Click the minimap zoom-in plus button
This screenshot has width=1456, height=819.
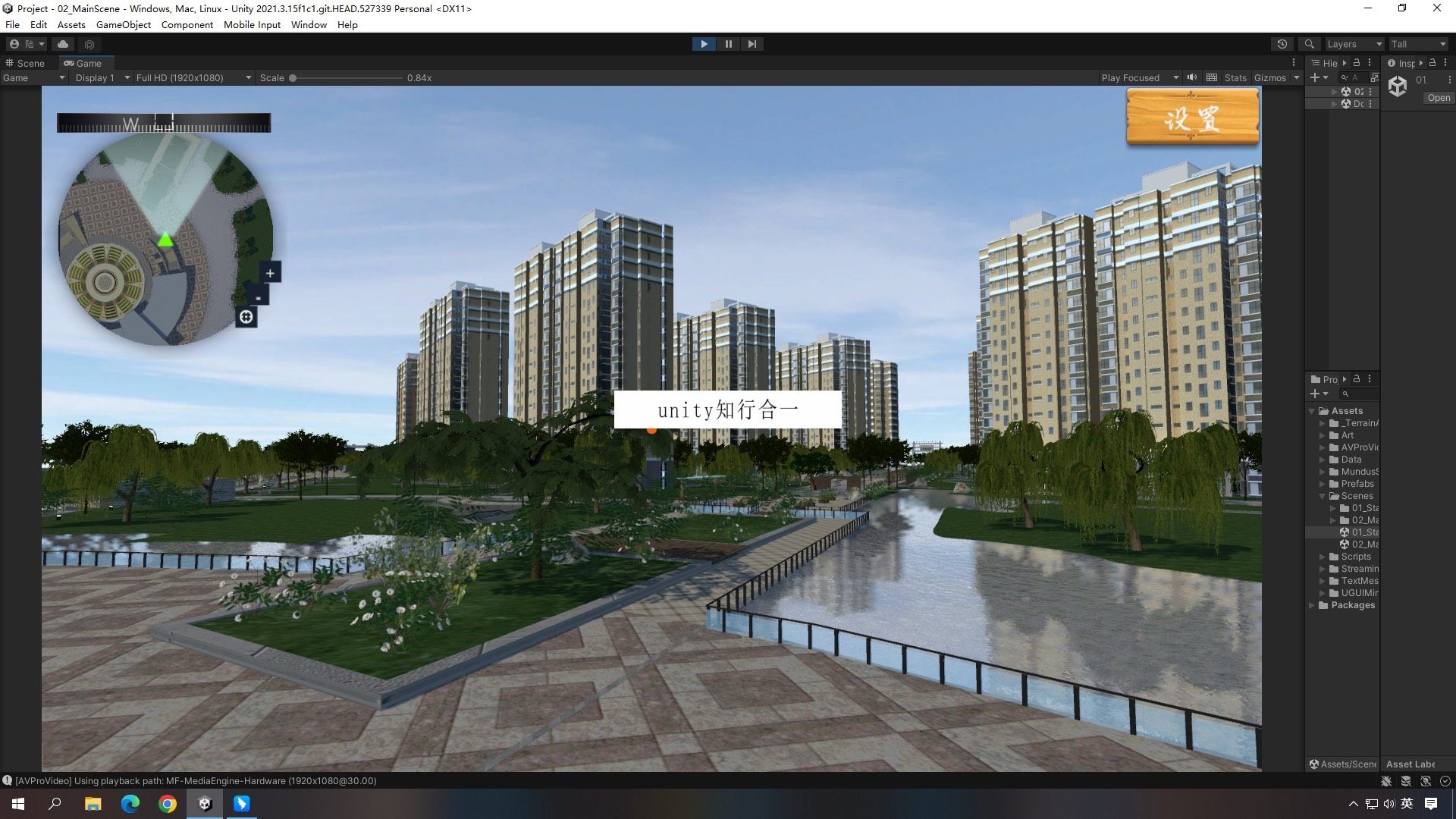270,273
